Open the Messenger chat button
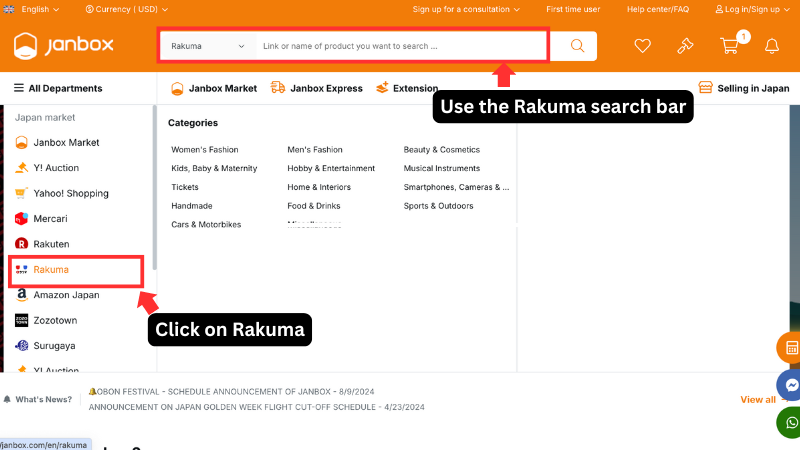 click(790, 385)
